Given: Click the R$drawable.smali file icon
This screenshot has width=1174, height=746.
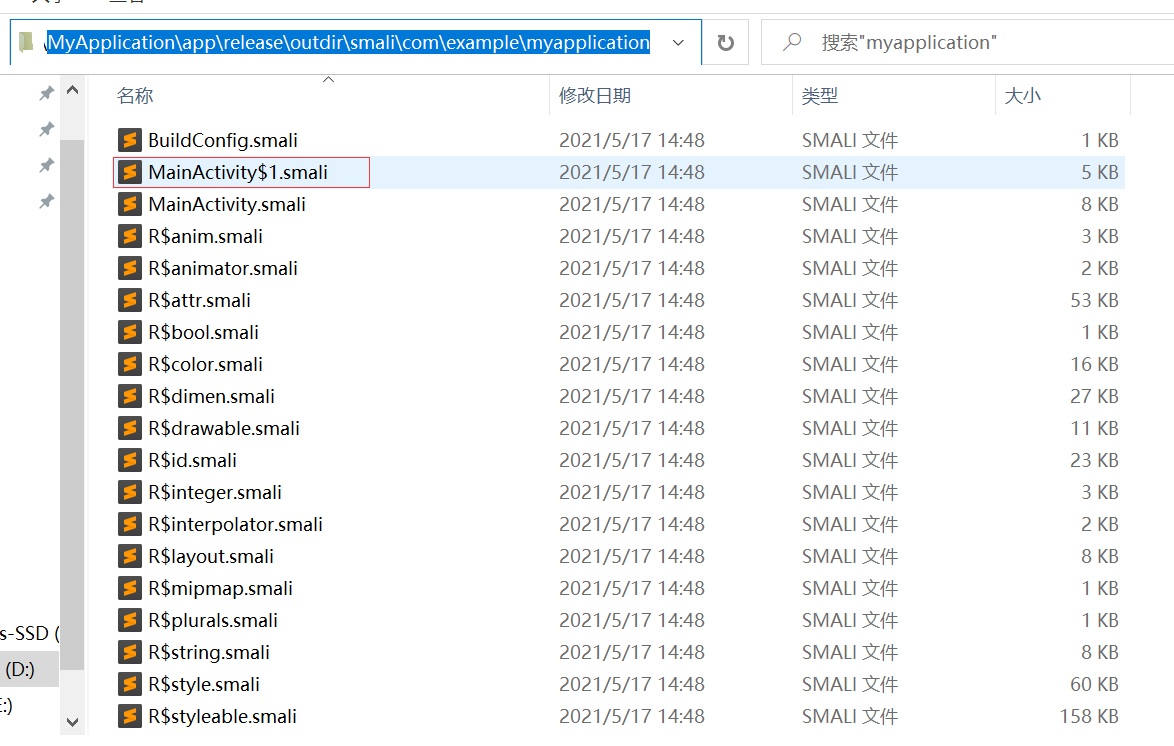Looking at the screenshot, I should [130, 428].
